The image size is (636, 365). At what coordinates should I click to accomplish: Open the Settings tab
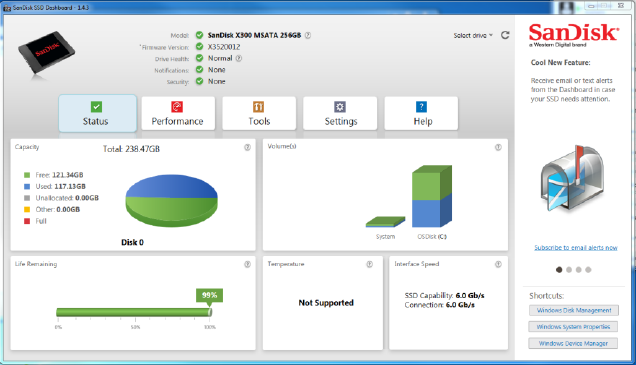pos(340,114)
